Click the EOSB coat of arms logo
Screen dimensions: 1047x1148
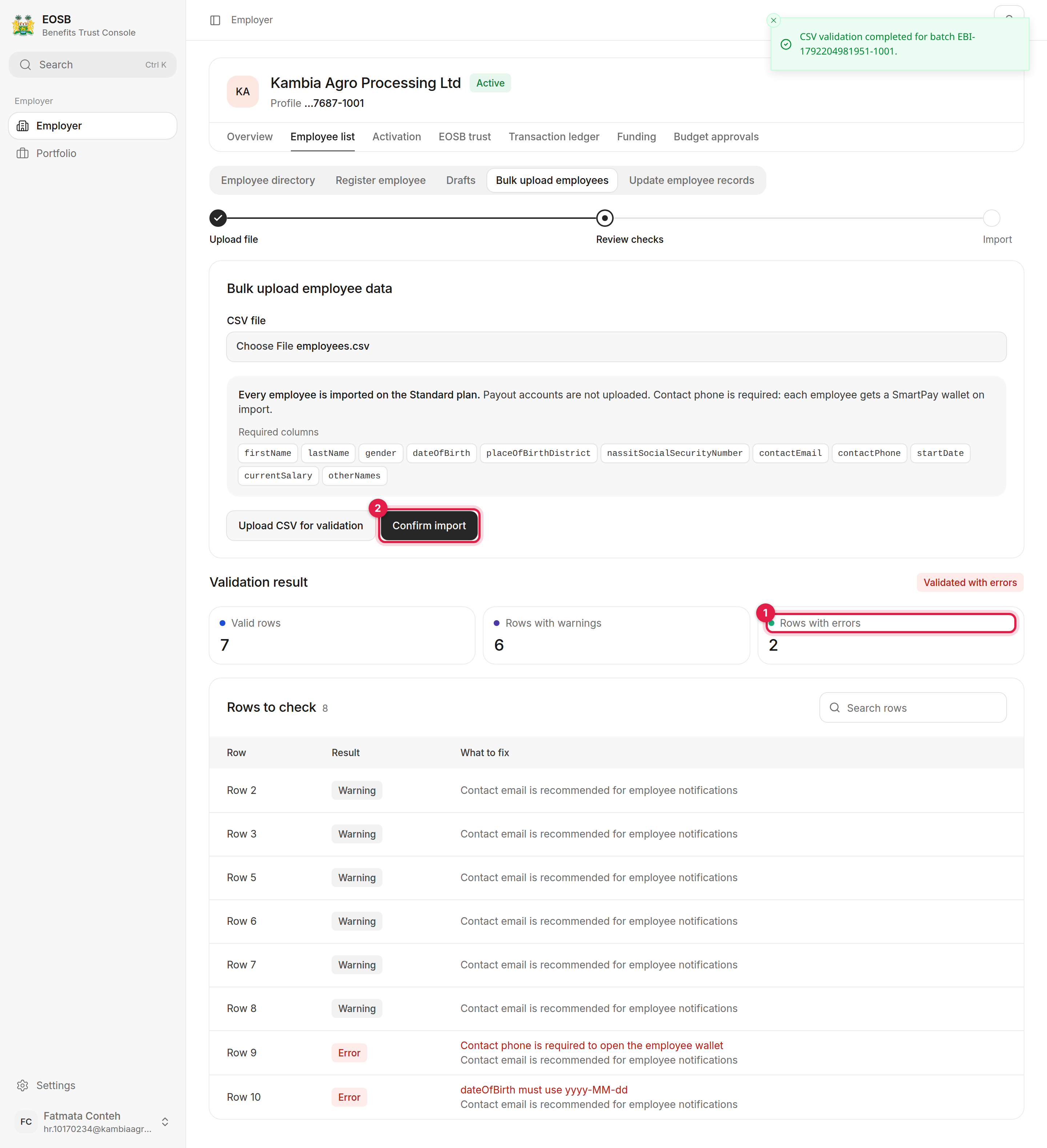[23, 25]
